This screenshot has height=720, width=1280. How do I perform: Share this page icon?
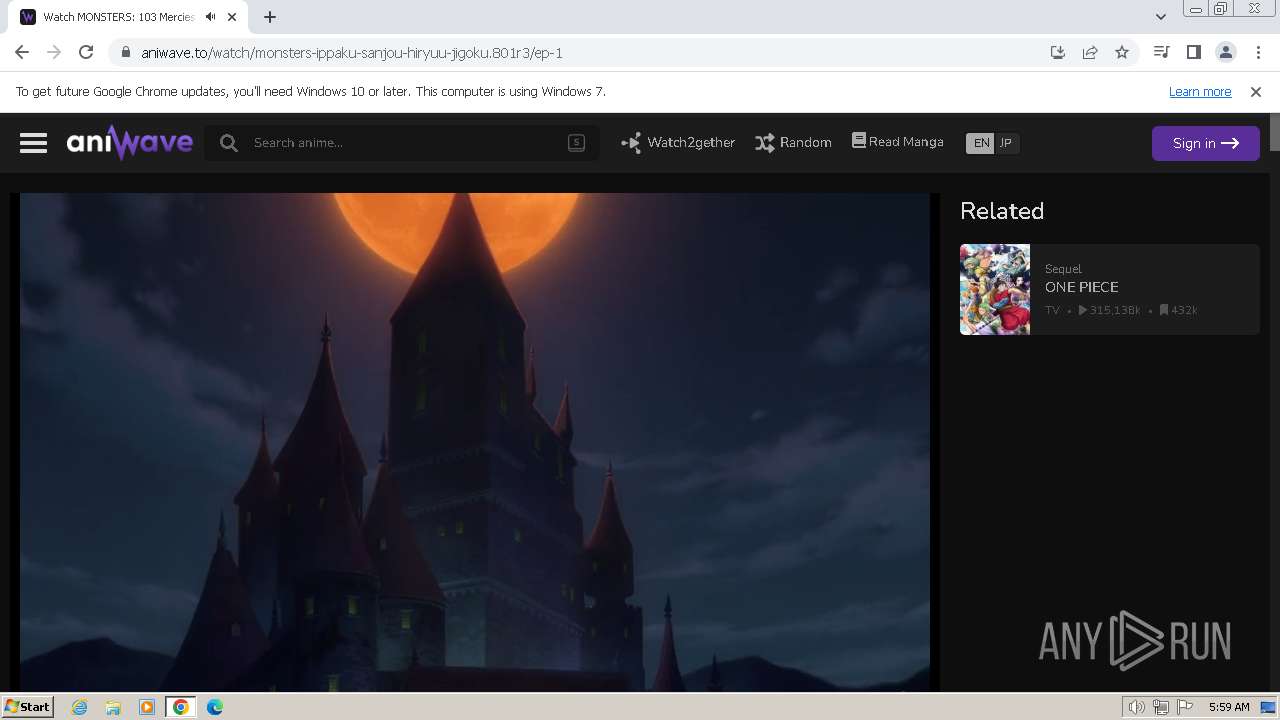pyautogui.click(x=1090, y=52)
